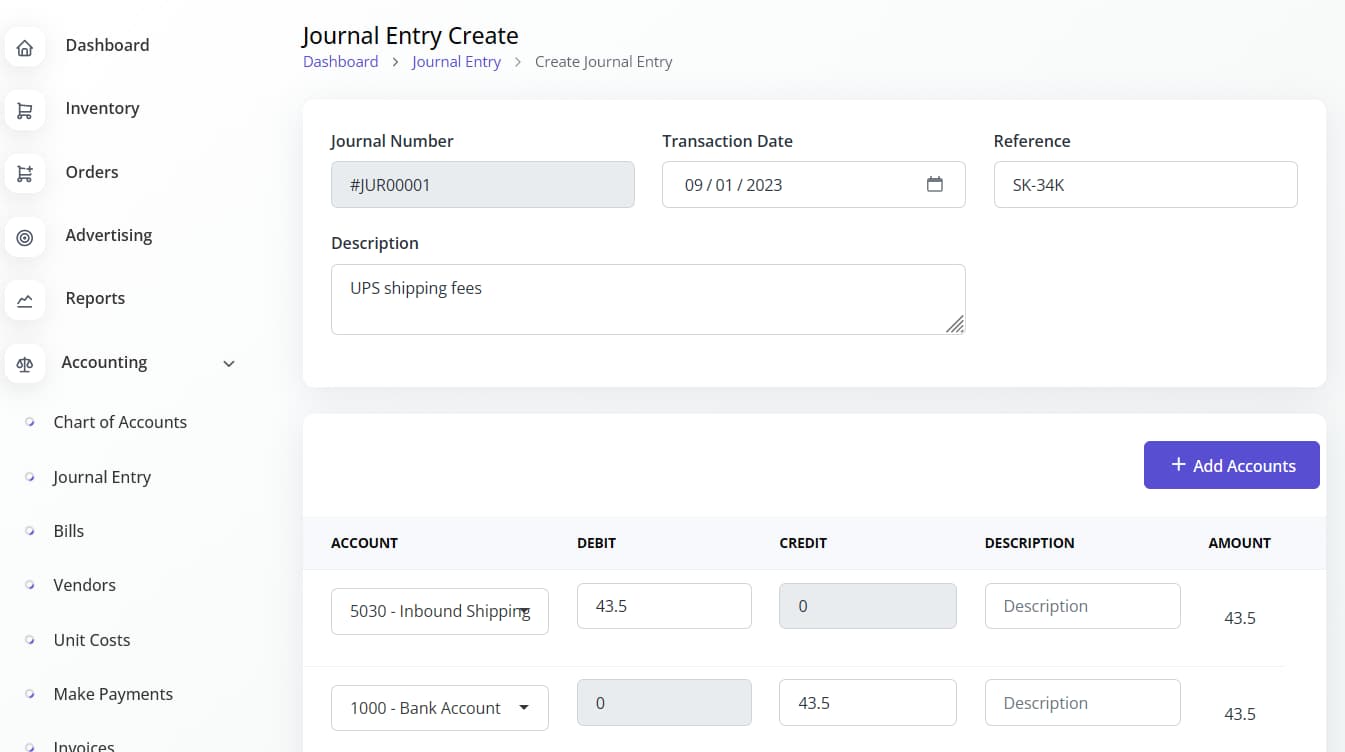Screen dimensions: 1345x752
Task: Select Make Payments in the sidebar
Action: click(113, 694)
